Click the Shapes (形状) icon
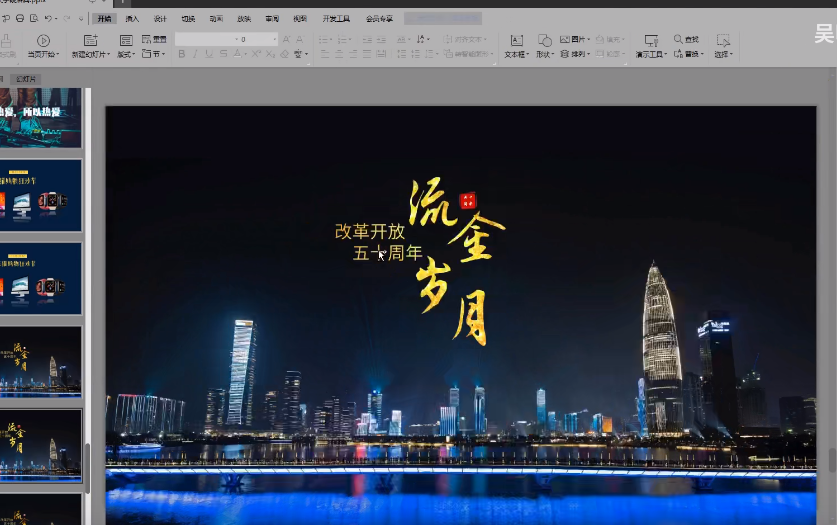This screenshot has height=525, width=837. 544,41
